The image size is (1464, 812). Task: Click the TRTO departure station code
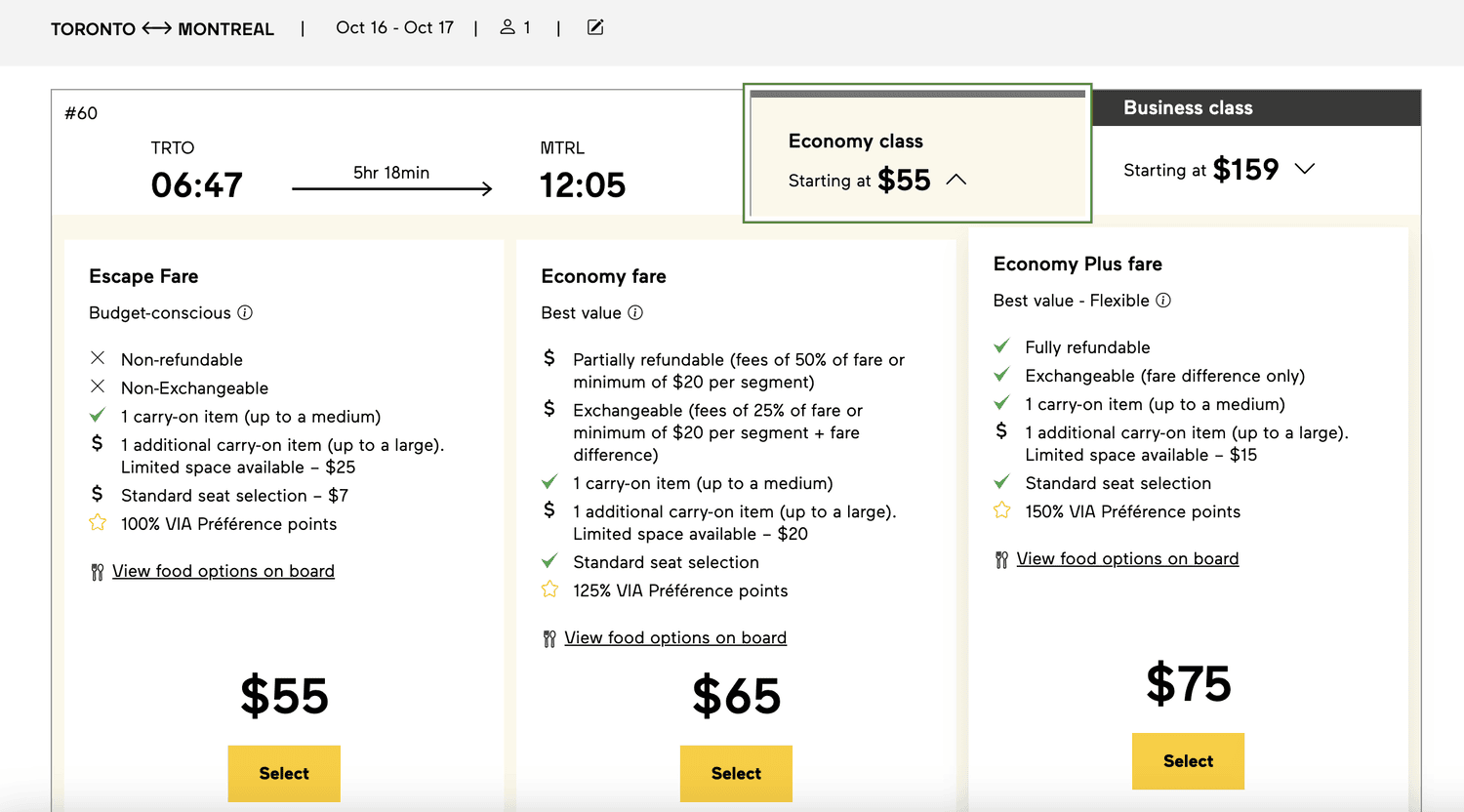[x=173, y=148]
